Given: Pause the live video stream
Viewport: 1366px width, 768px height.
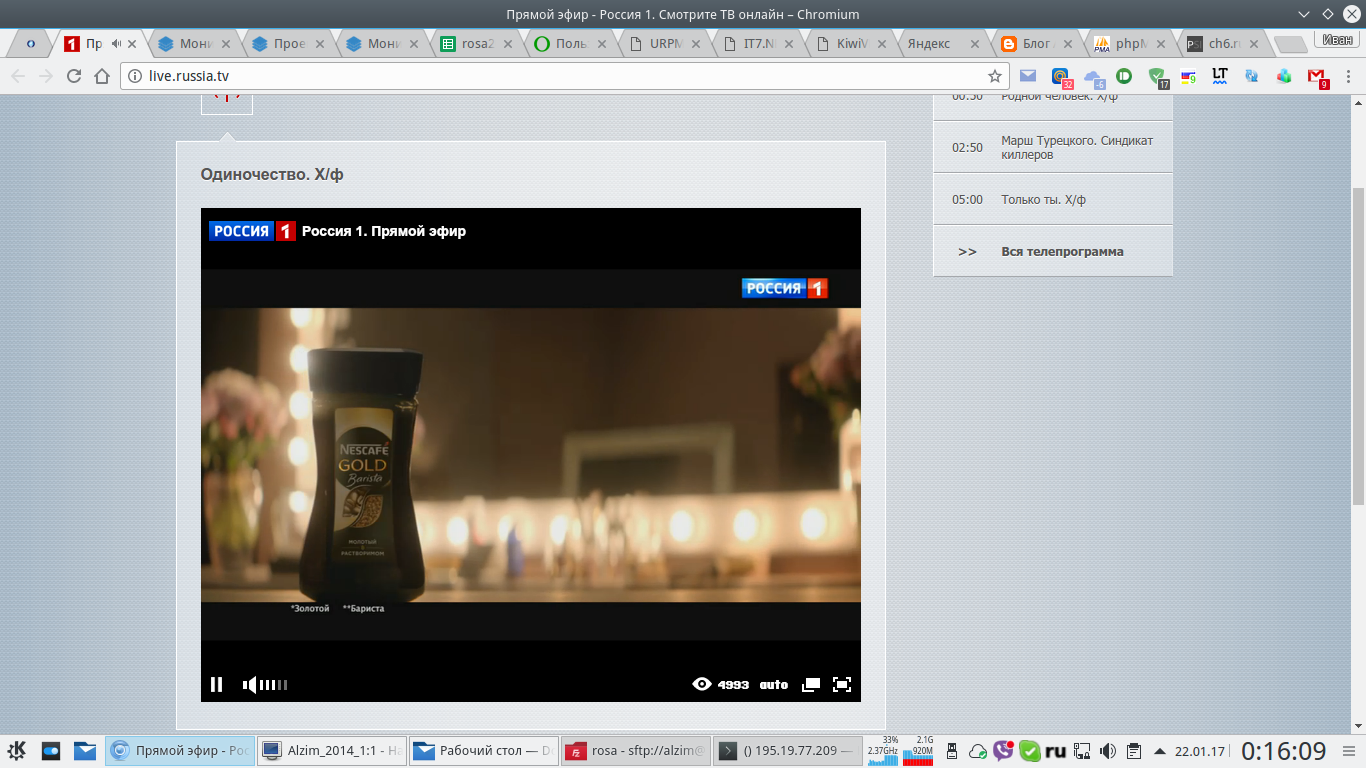Looking at the screenshot, I should pos(216,684).
